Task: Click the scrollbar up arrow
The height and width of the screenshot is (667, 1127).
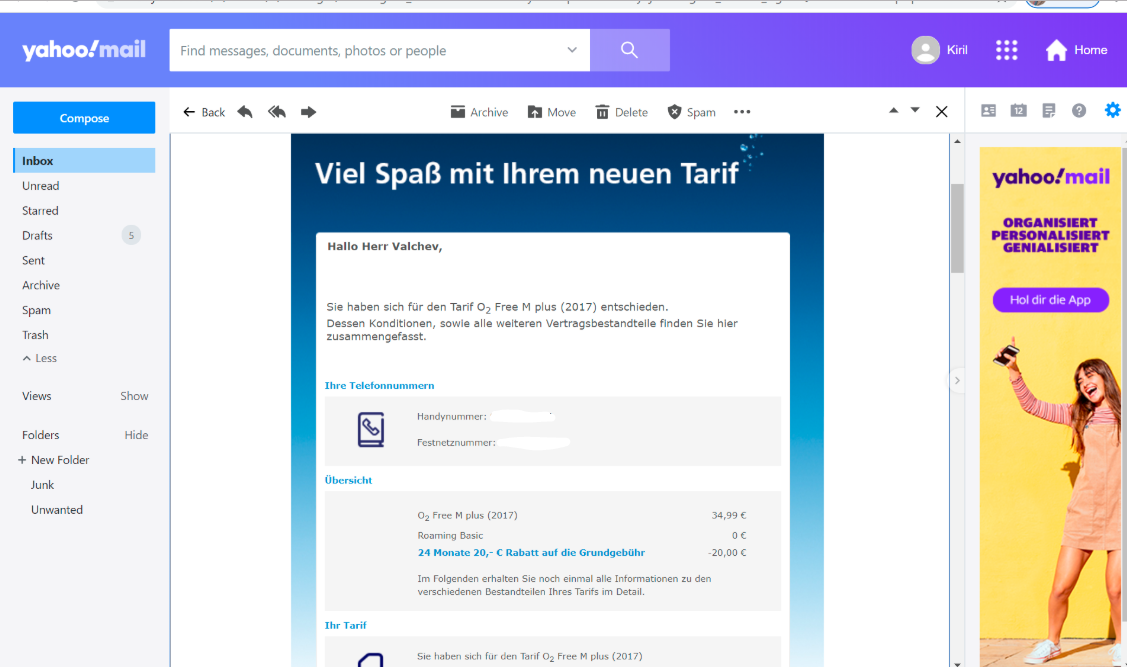Action: 957,142
